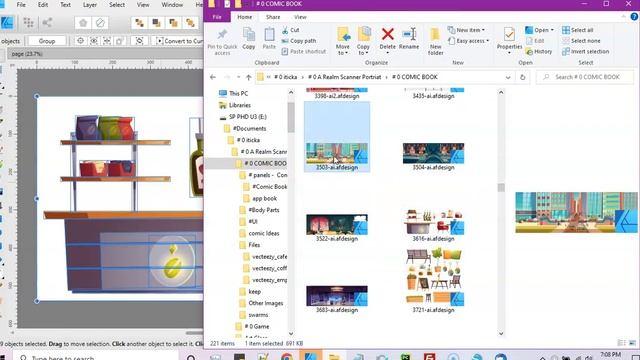Select #Documents folder in tree
Viewport: 640px width, 360px height.
coord(249,129)
